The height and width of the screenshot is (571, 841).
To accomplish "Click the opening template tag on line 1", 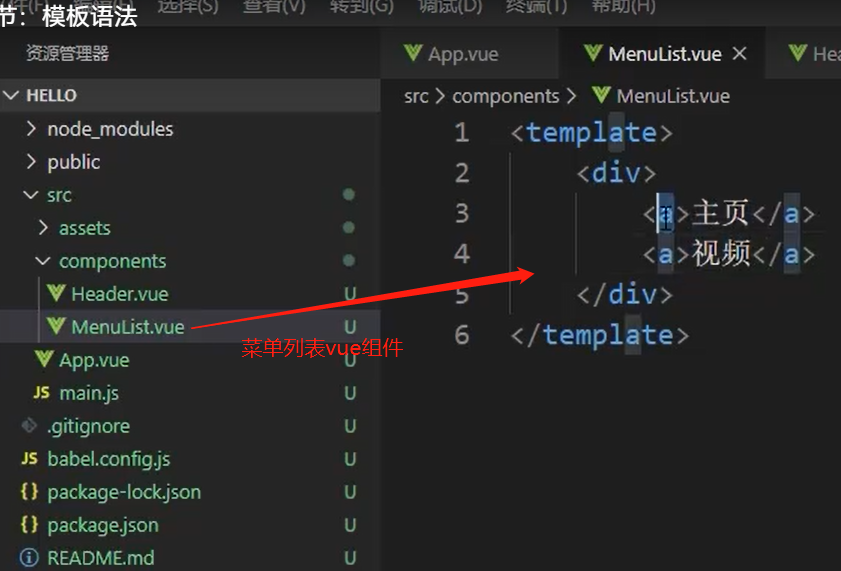I will click(x=591, y=132).
